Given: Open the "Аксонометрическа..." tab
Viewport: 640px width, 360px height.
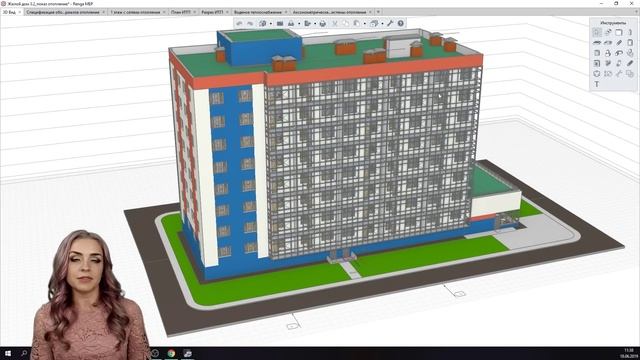Looking at the screenshot, I should tap(329, 12).
